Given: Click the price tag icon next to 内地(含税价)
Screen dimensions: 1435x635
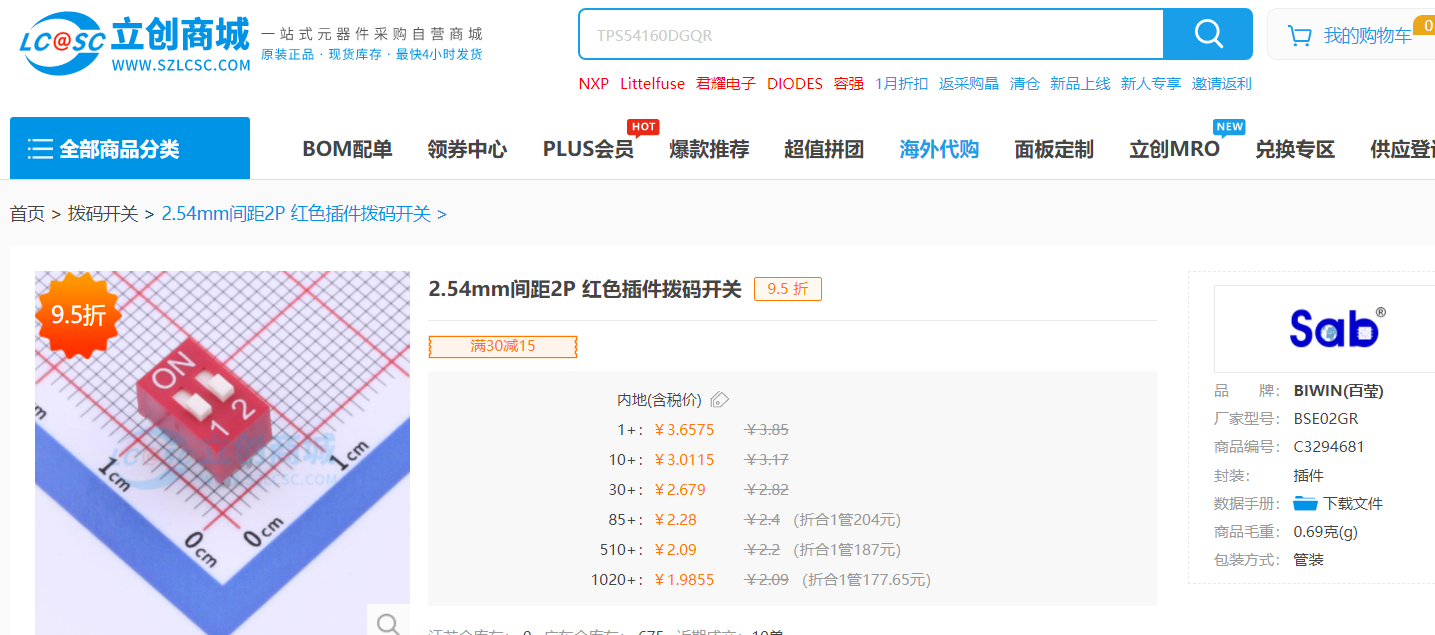Looking at the screenshot, I should click(719, 400).
